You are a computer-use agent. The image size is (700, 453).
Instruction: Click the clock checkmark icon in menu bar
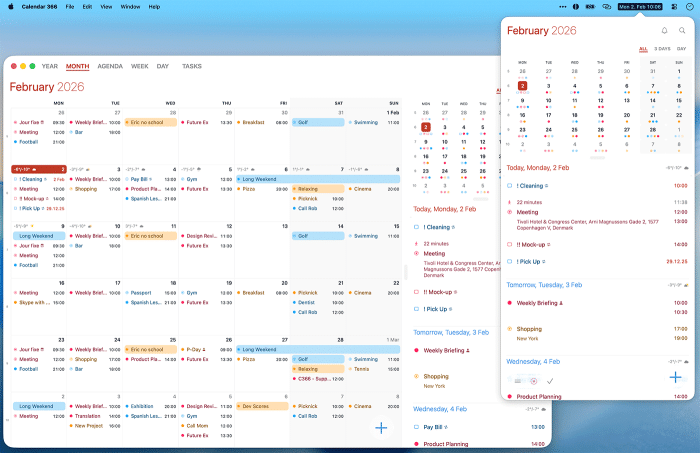(x=689, y=7)
